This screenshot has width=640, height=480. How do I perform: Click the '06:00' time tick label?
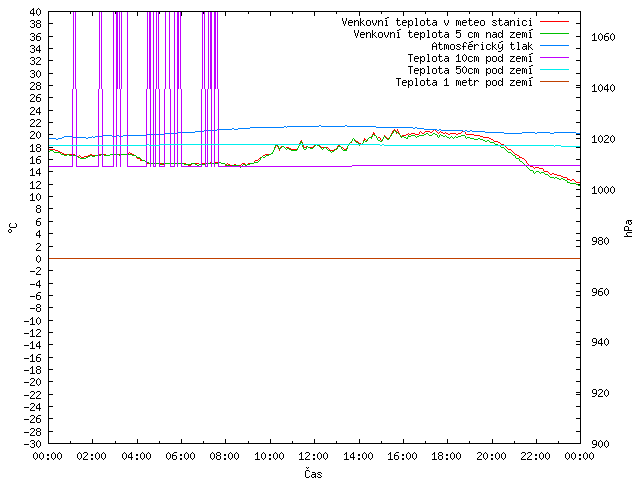(180, 456)
